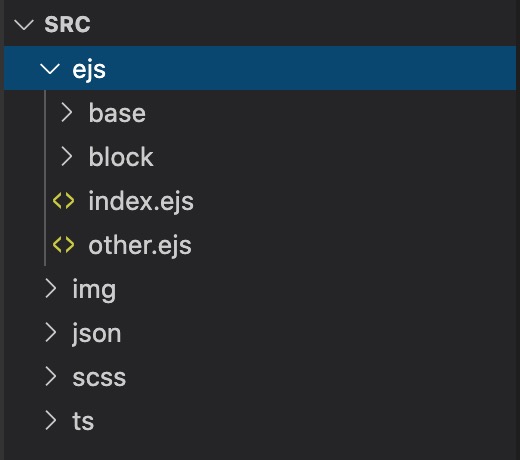Expand the img folder chevron
This screenshot has height=460, width=520.
tap(50, 289)
